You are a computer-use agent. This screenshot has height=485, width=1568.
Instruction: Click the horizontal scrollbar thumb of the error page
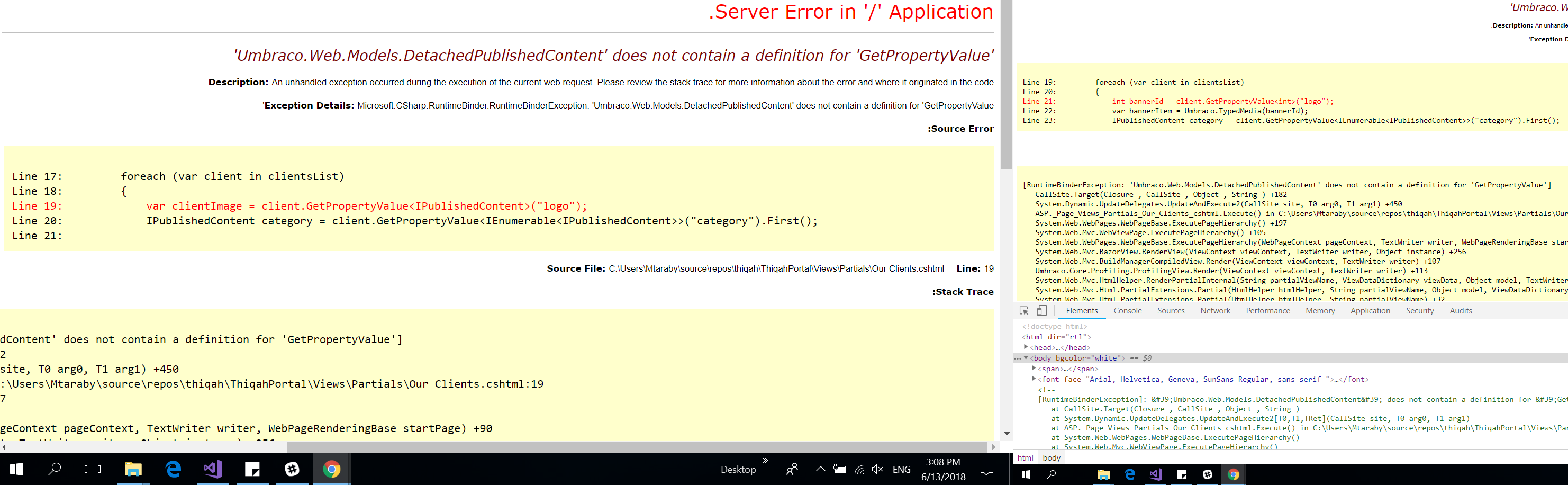[x=637, y=447]
